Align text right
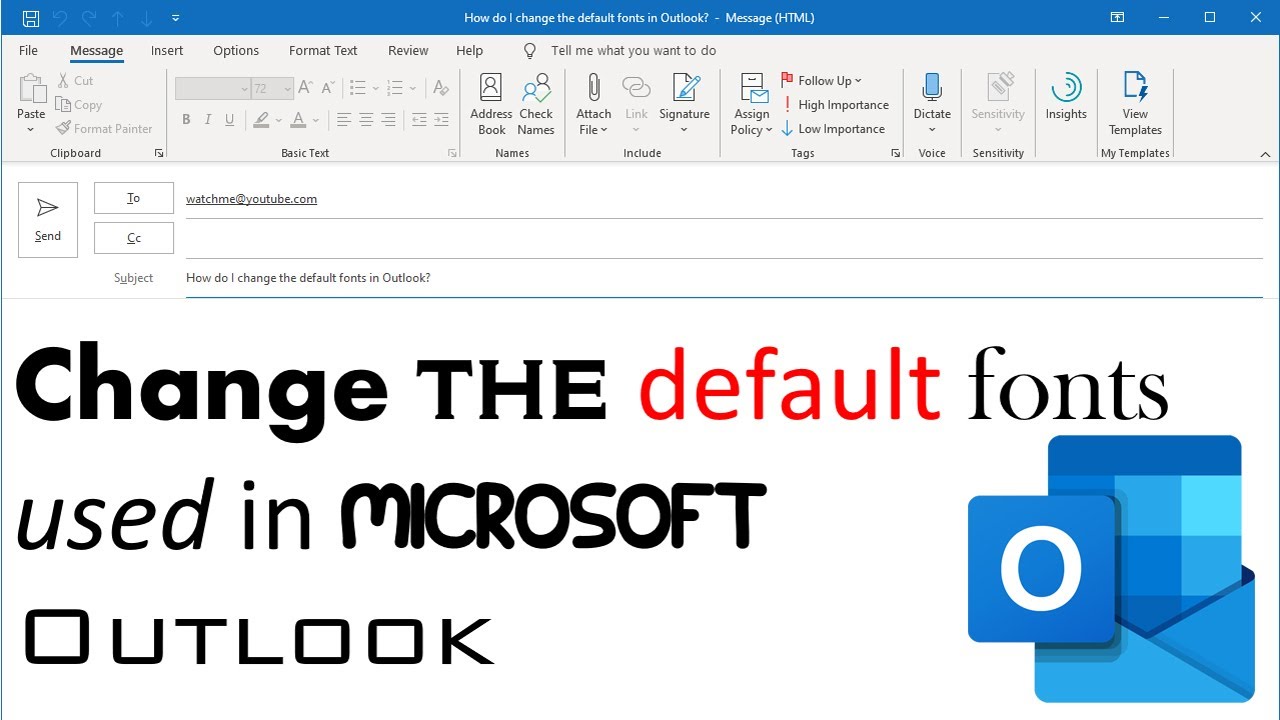The width and height of the screenshot is (1280, 720). pos(388,120)
